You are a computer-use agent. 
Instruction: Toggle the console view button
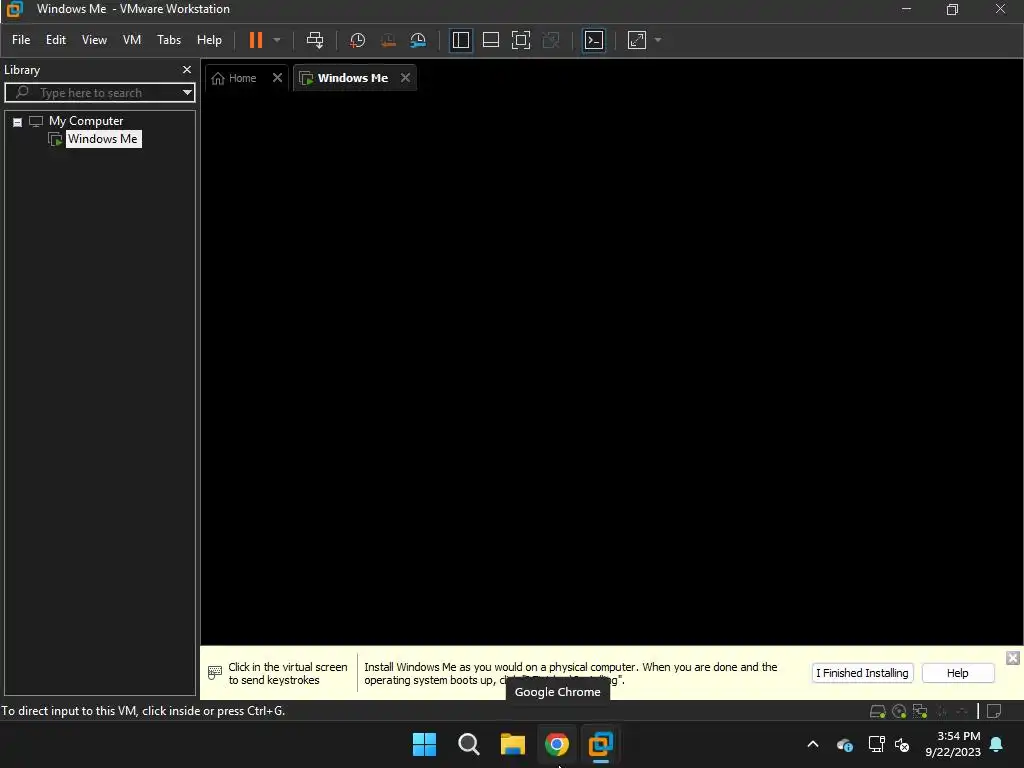[x=594, y=40]
